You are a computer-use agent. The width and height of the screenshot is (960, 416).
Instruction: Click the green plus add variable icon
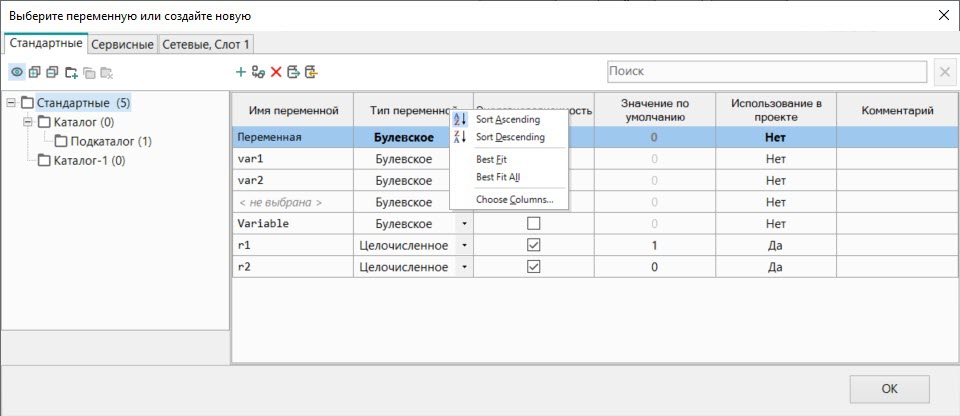coord(240,72)
